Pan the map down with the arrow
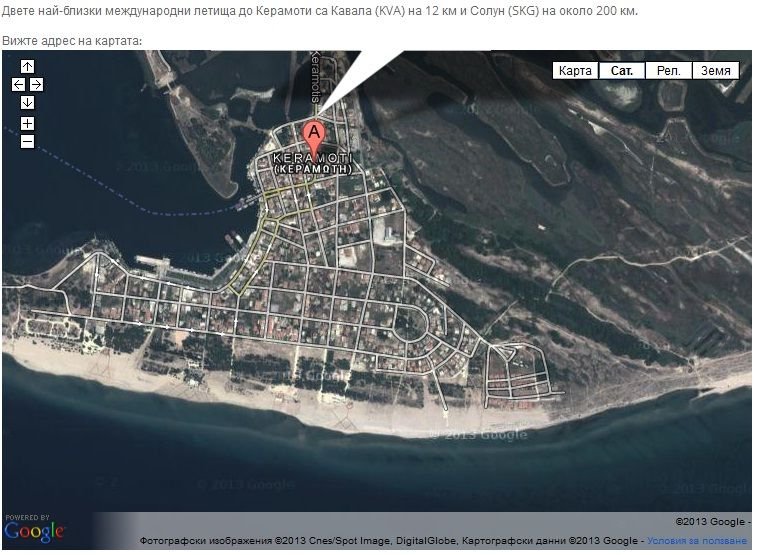757x555 pixels. [27, 102]
